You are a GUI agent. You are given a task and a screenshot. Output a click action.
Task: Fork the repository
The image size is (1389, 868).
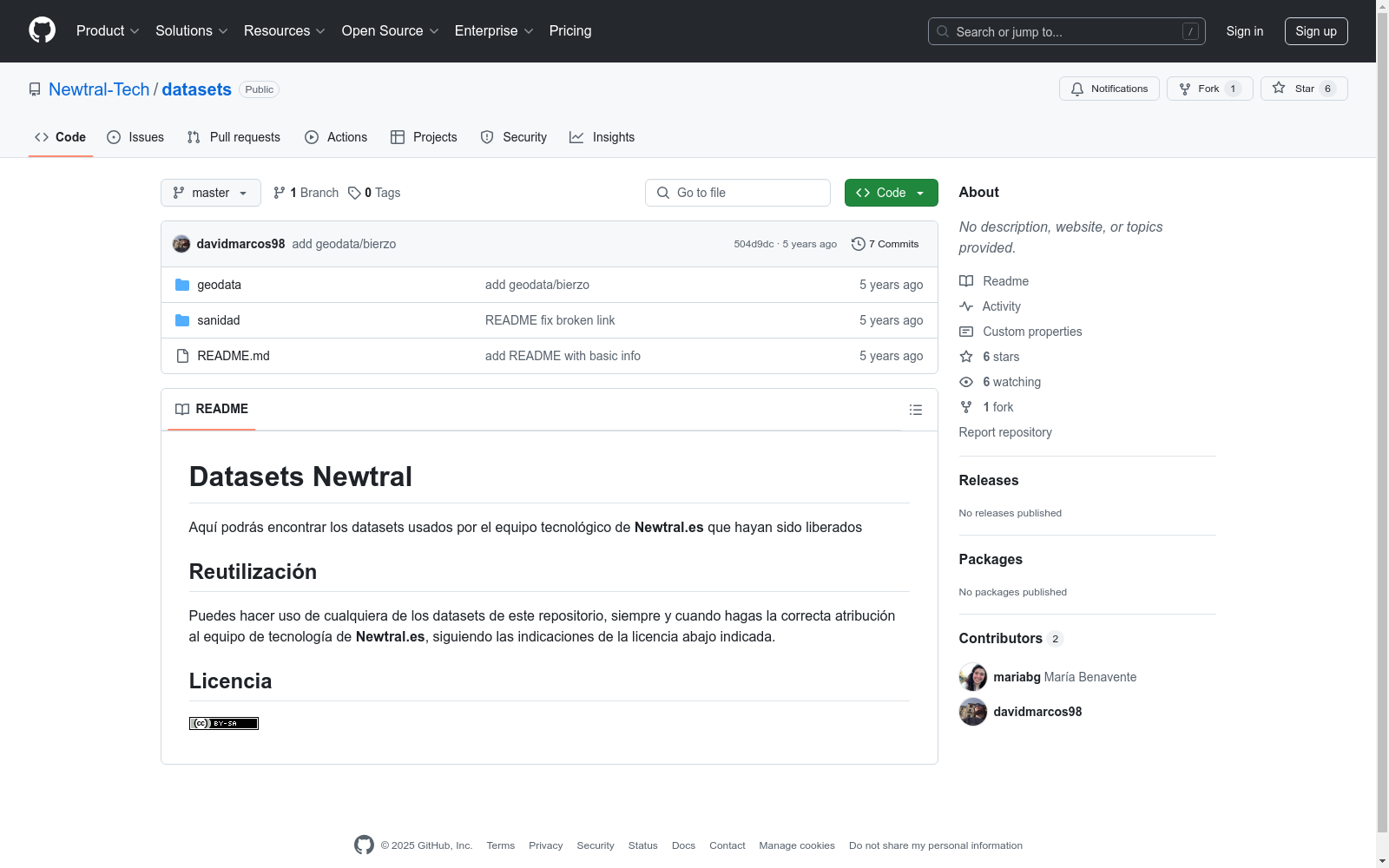1210,89
